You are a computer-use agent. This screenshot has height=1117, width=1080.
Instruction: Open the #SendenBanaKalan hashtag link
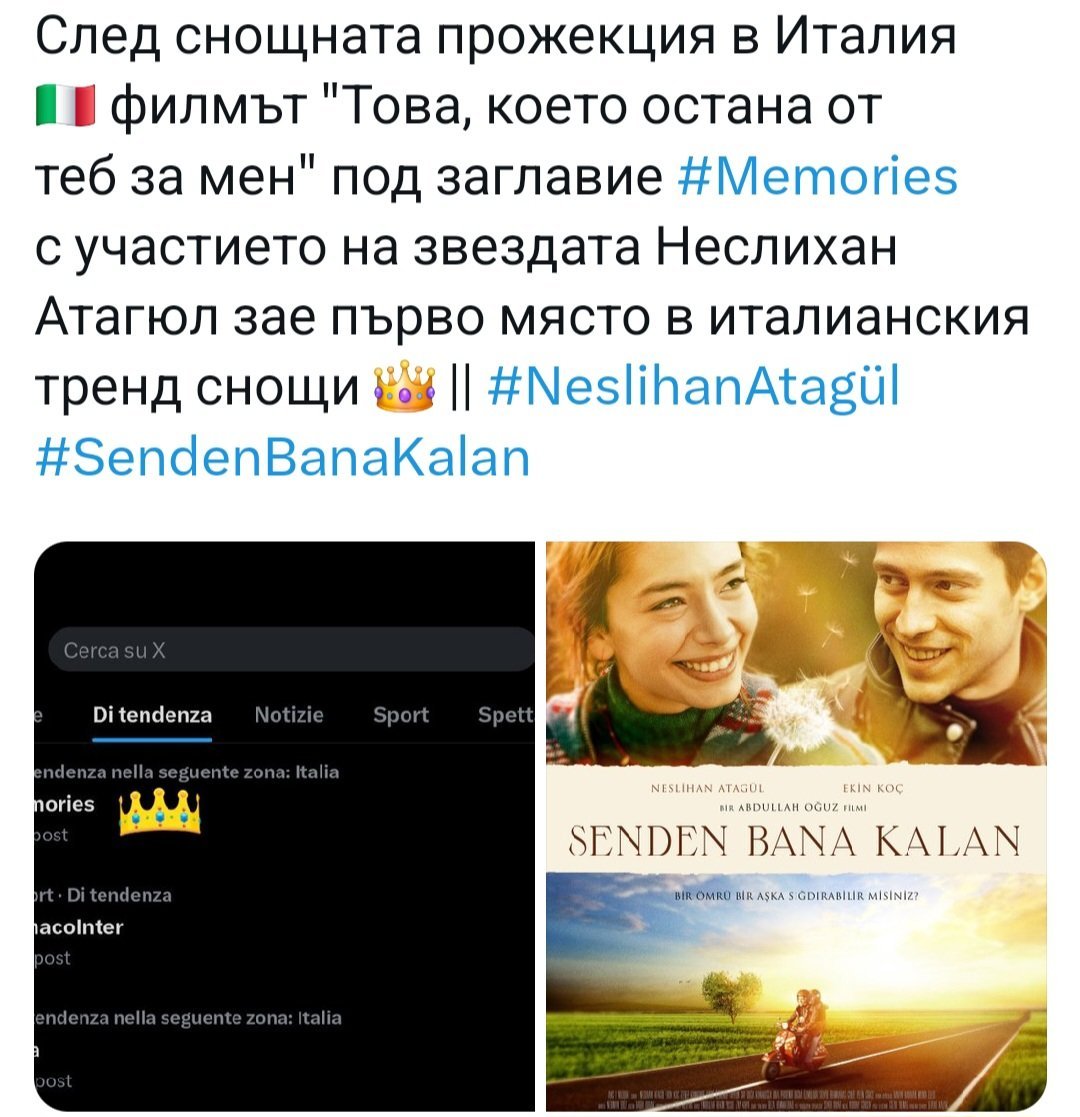pos(283,457)
